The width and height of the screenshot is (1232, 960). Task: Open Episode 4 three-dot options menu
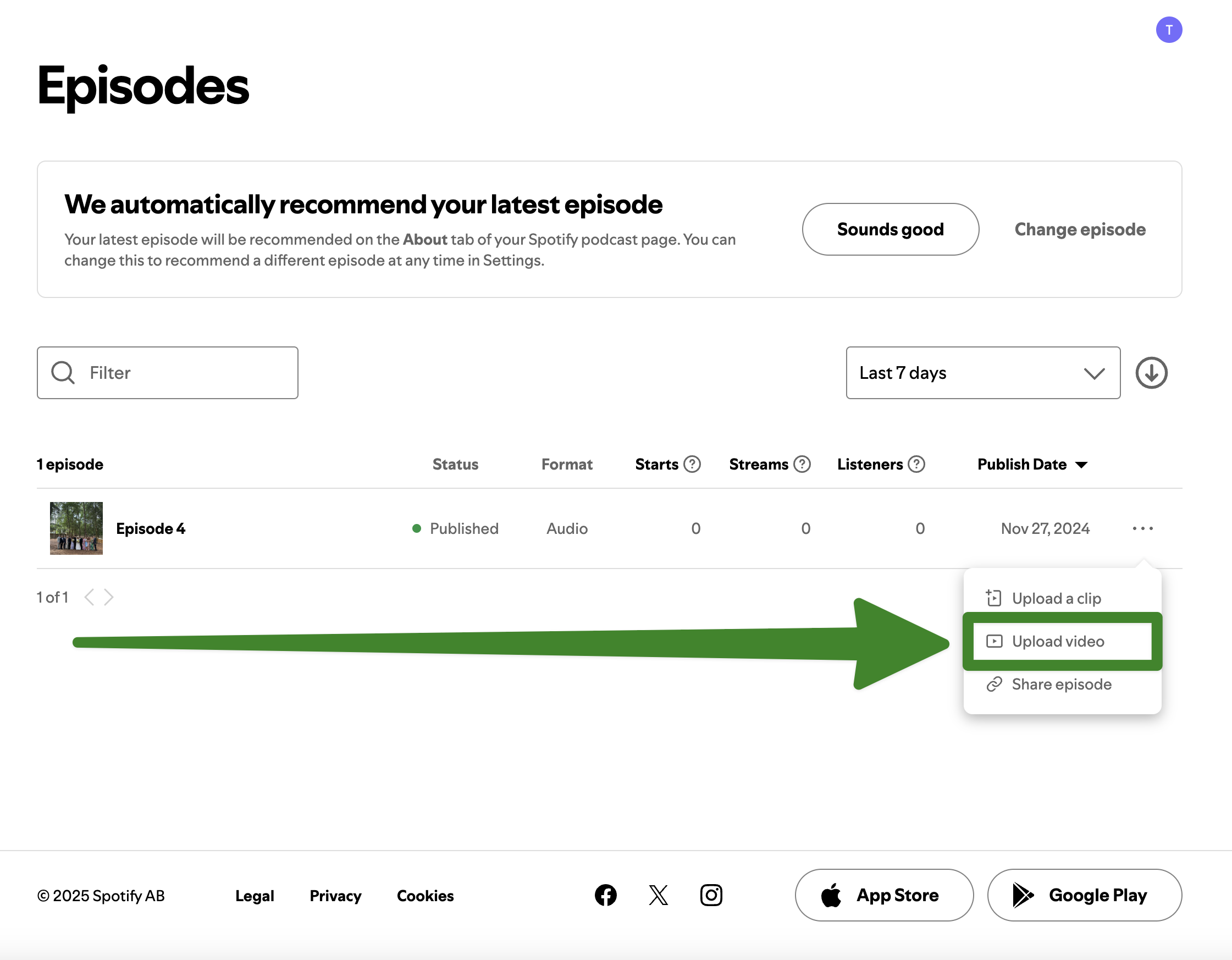point(1142,528)
